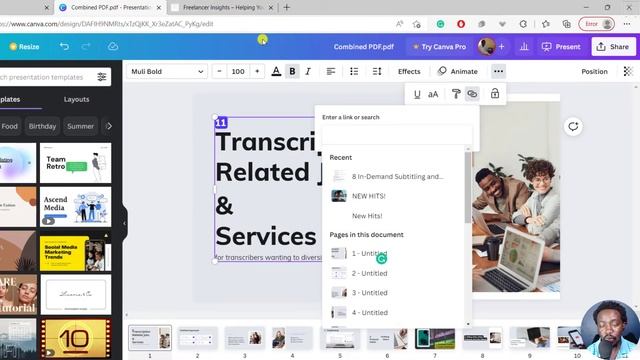Image resolution: width=640 pixels, height=360 pixels.
Task: Toggle underline formatting
Action: 417,94
